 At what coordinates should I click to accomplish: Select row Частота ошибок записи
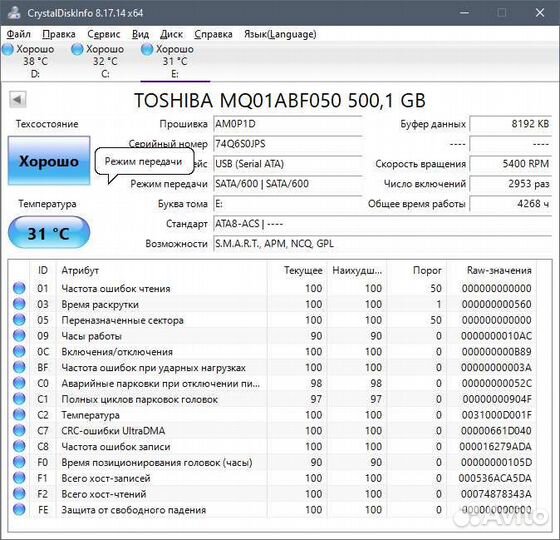coord(273,446)
